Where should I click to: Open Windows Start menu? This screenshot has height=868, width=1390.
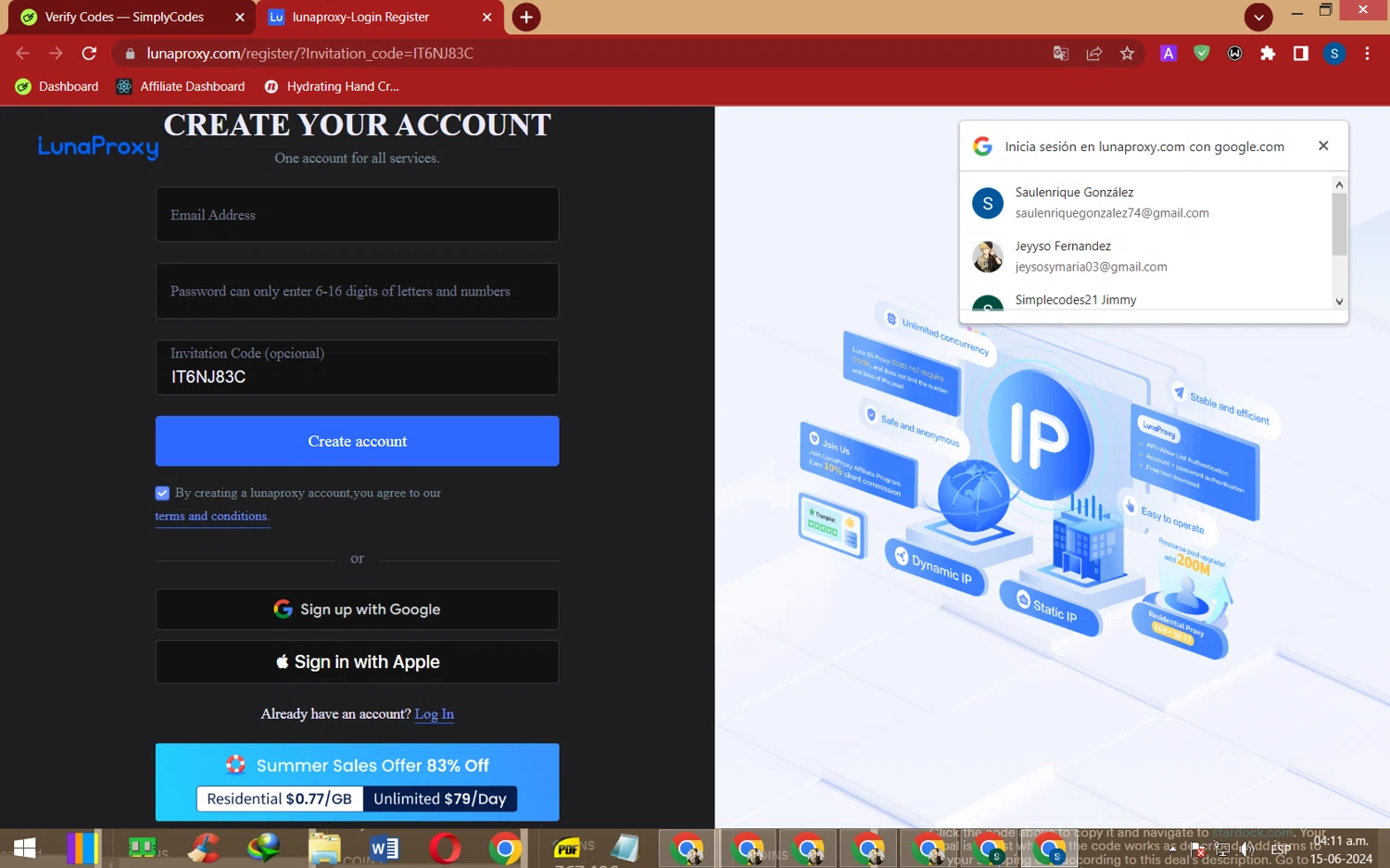click(24, 848)
